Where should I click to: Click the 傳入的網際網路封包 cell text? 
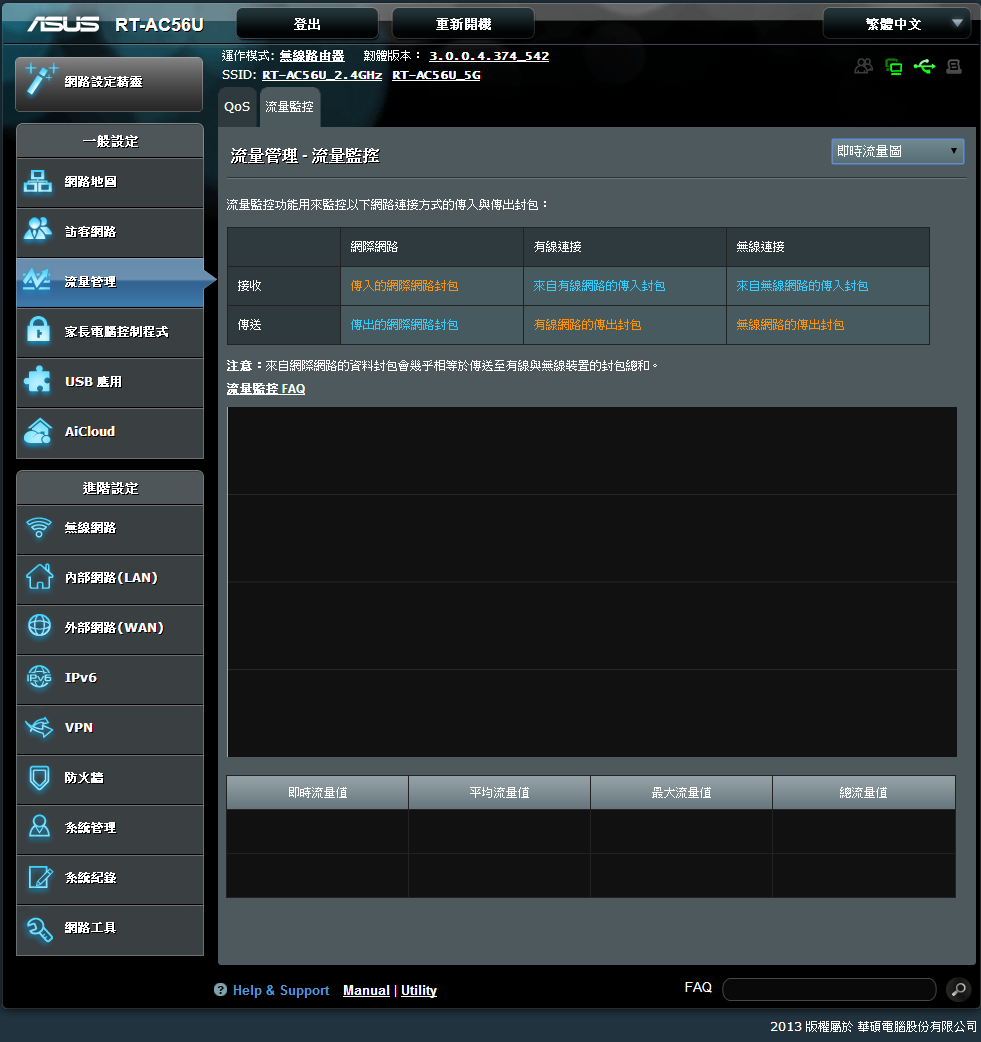pos(404,286)
